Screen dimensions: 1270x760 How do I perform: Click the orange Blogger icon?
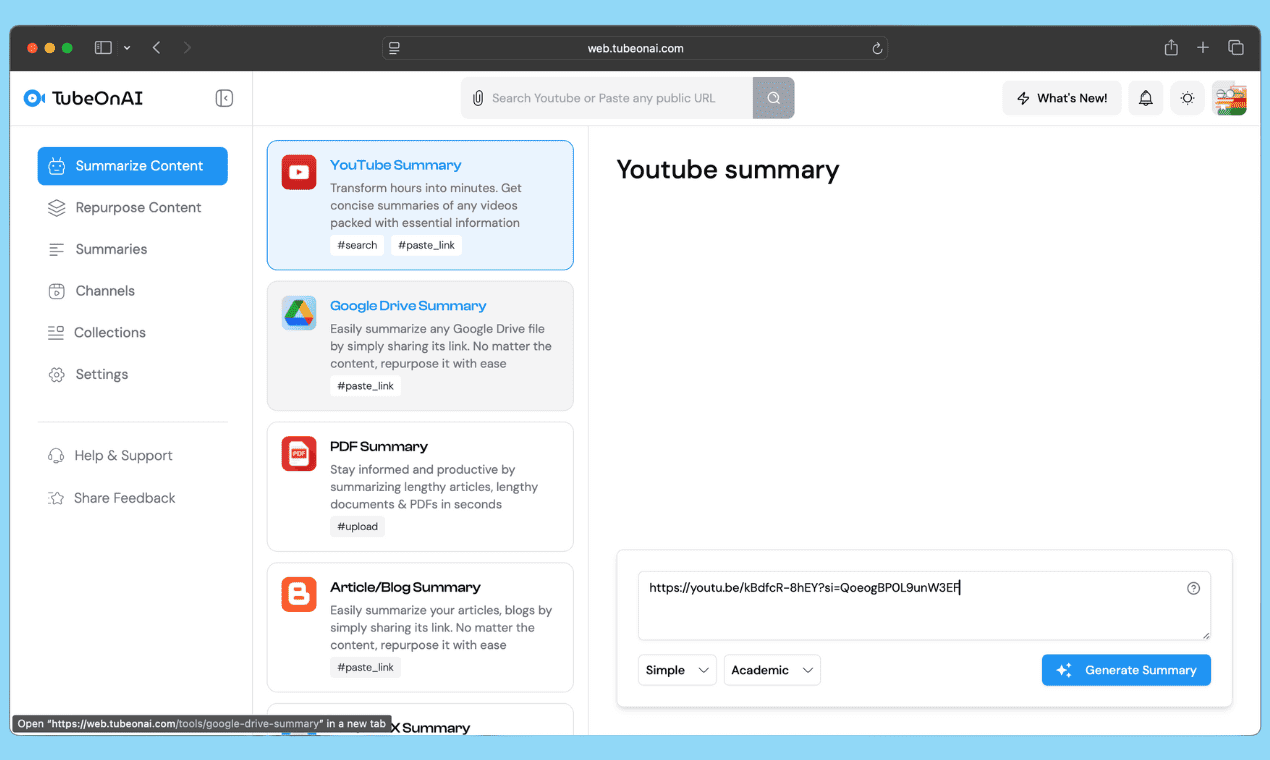tap(299, 595)
